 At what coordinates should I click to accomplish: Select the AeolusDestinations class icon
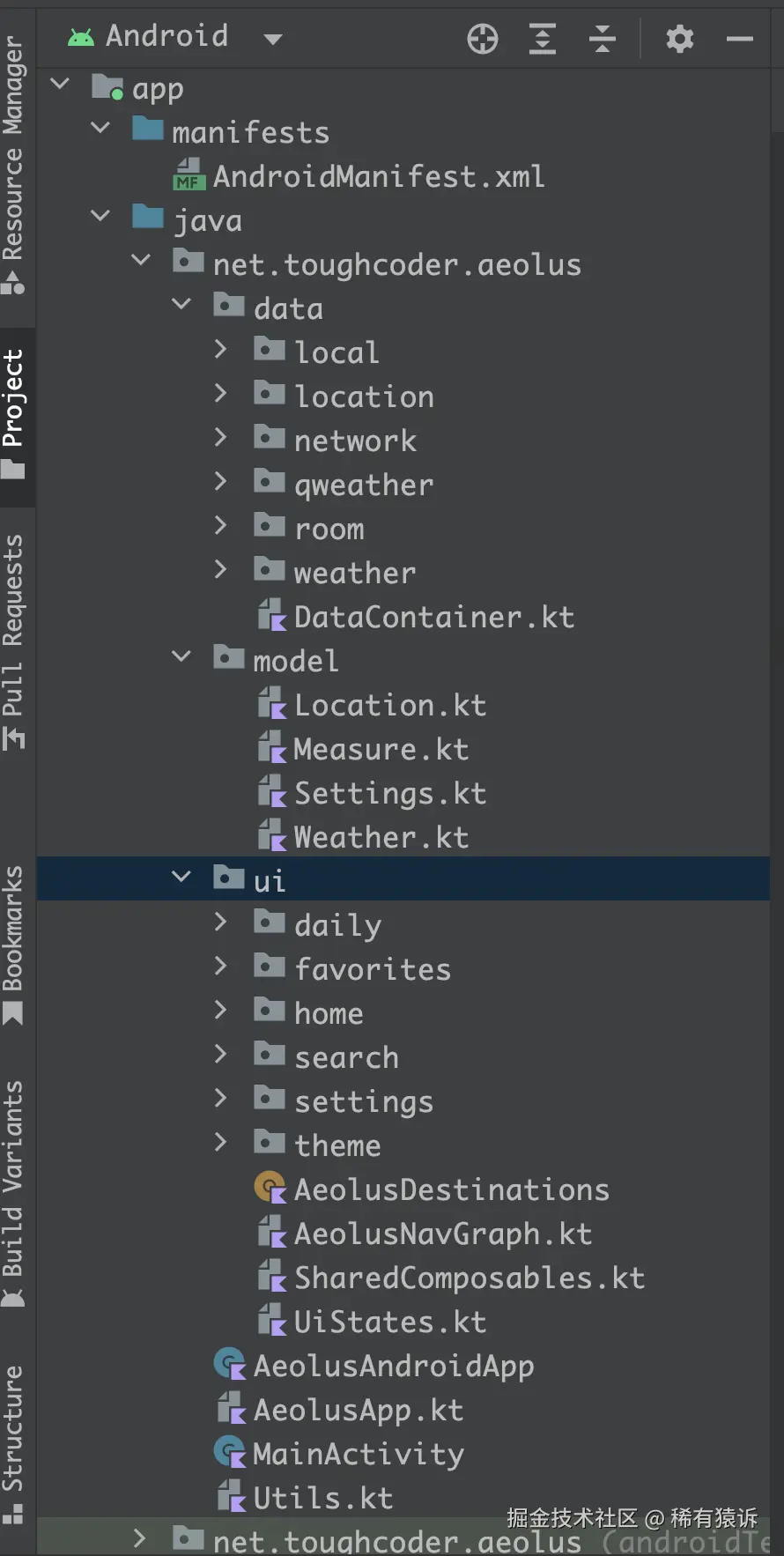tap(270, 1188)
